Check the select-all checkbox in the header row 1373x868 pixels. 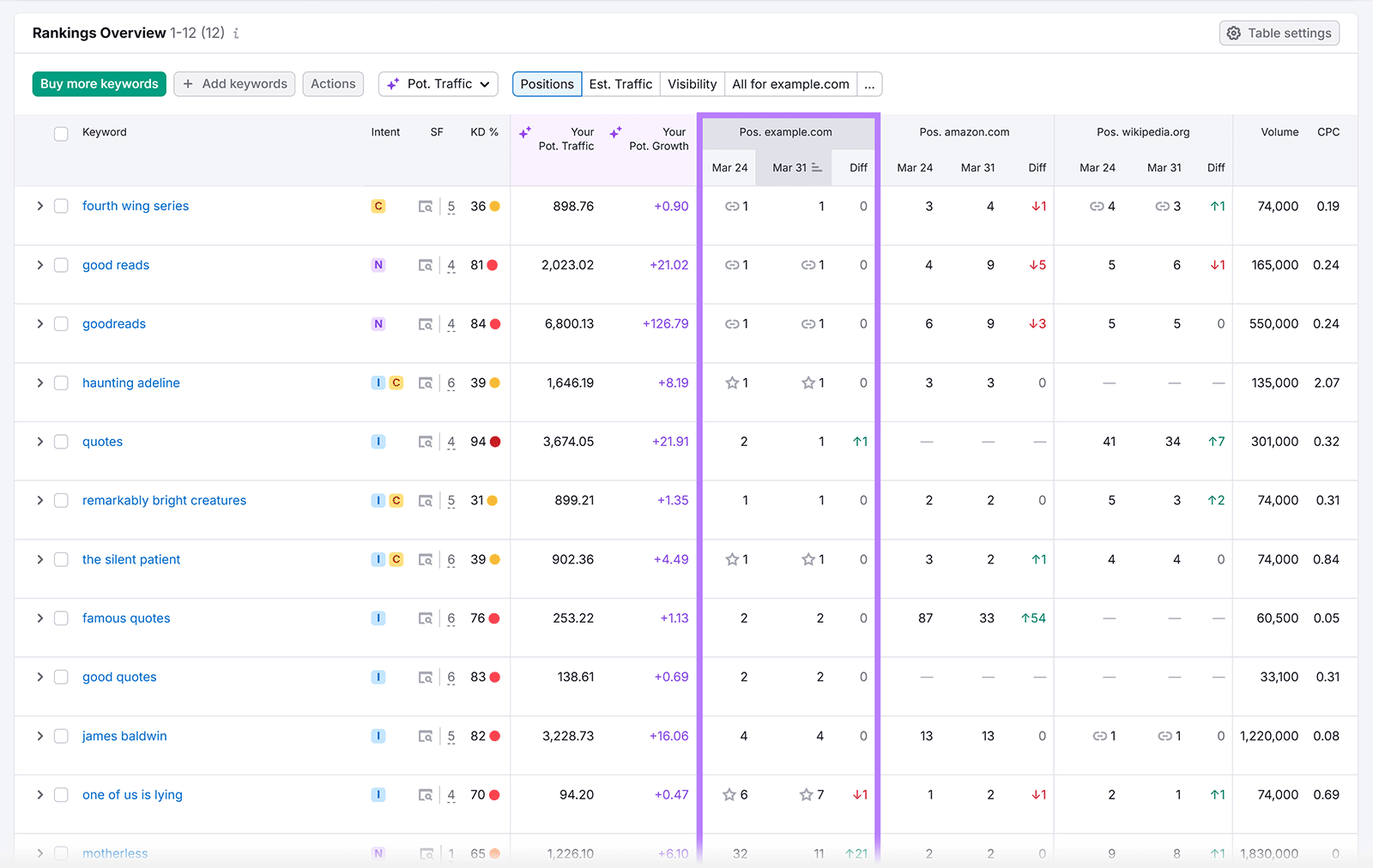(x=61, y=134)
